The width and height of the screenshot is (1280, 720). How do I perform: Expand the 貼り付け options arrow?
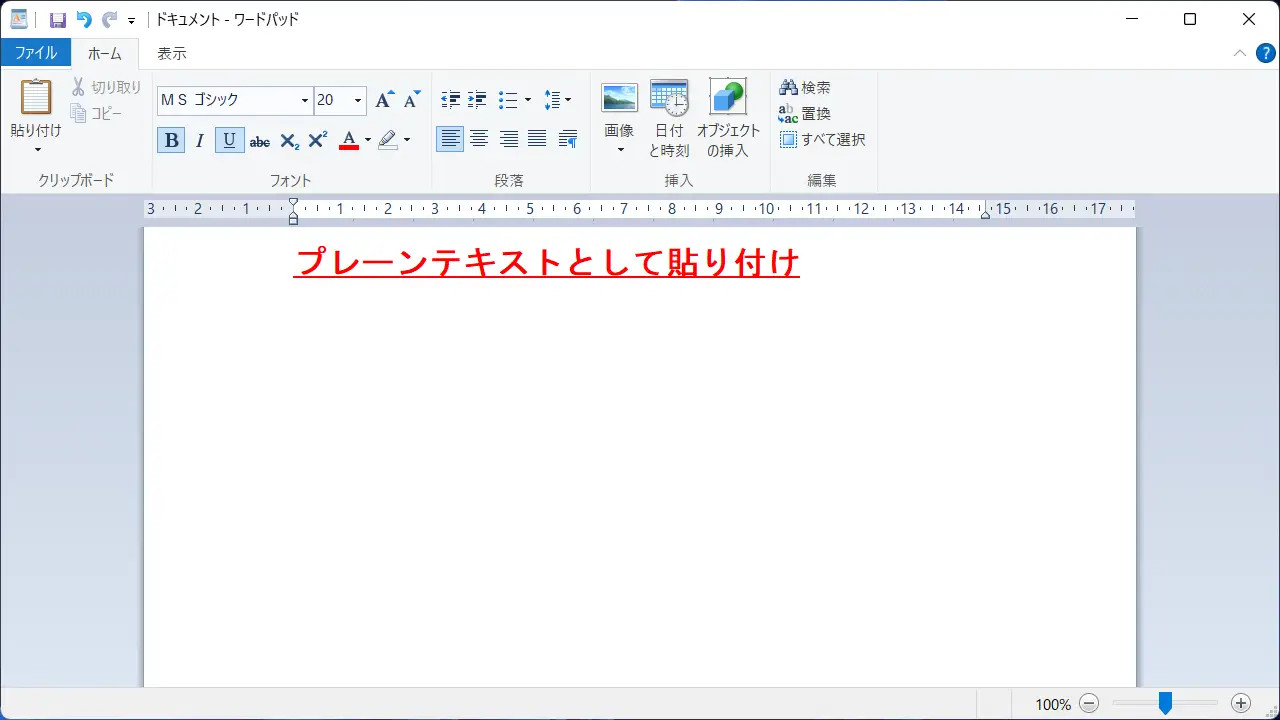tap(37, 150)
